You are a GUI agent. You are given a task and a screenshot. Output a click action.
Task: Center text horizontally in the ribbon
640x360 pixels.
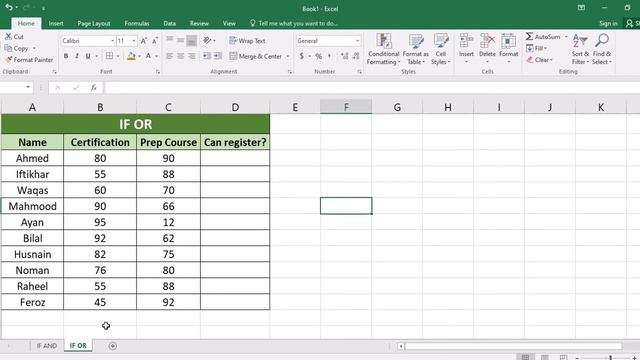coord(180,56)
